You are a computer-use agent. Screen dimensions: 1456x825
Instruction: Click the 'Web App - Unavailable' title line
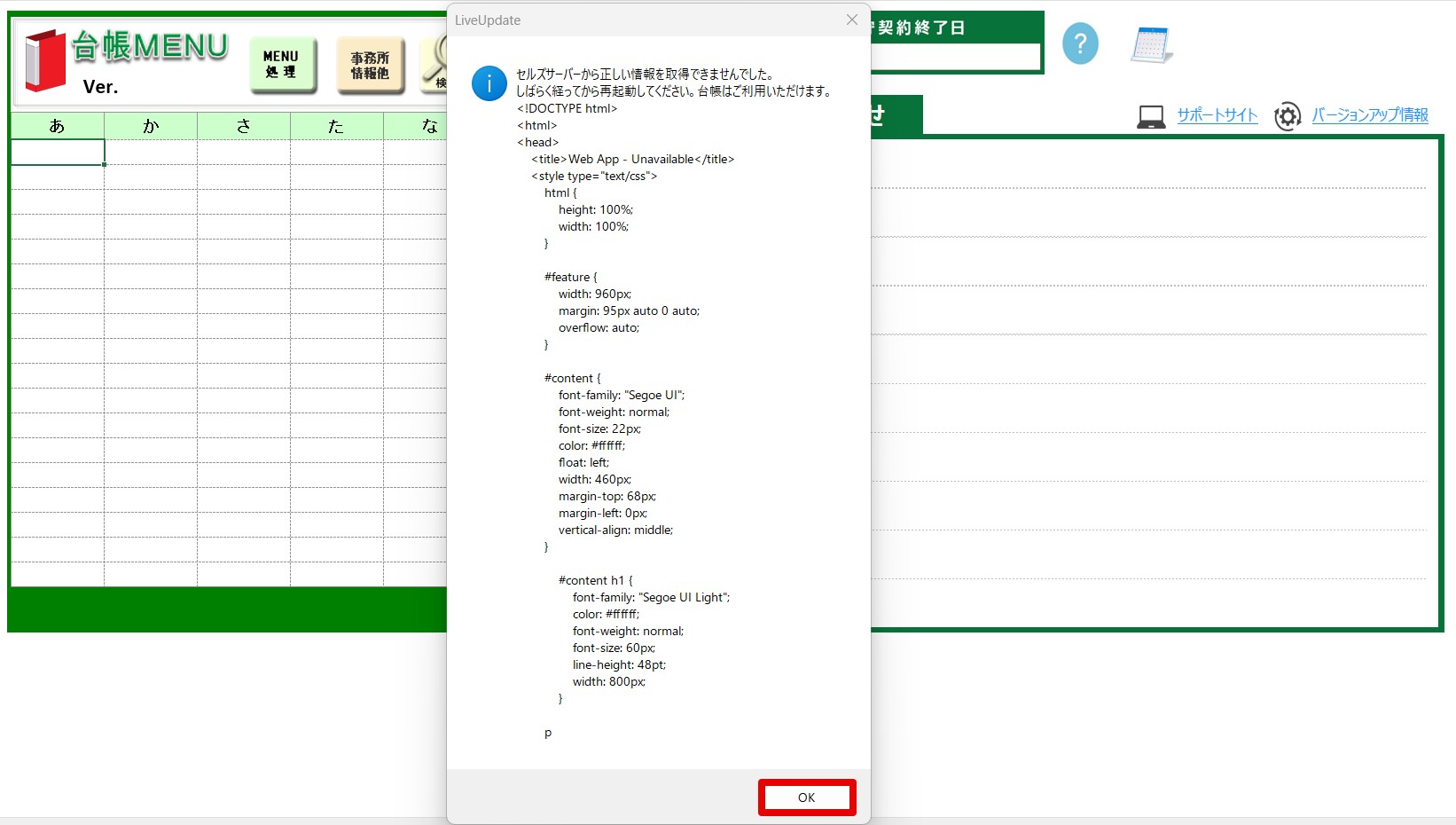tap(633, 160)
